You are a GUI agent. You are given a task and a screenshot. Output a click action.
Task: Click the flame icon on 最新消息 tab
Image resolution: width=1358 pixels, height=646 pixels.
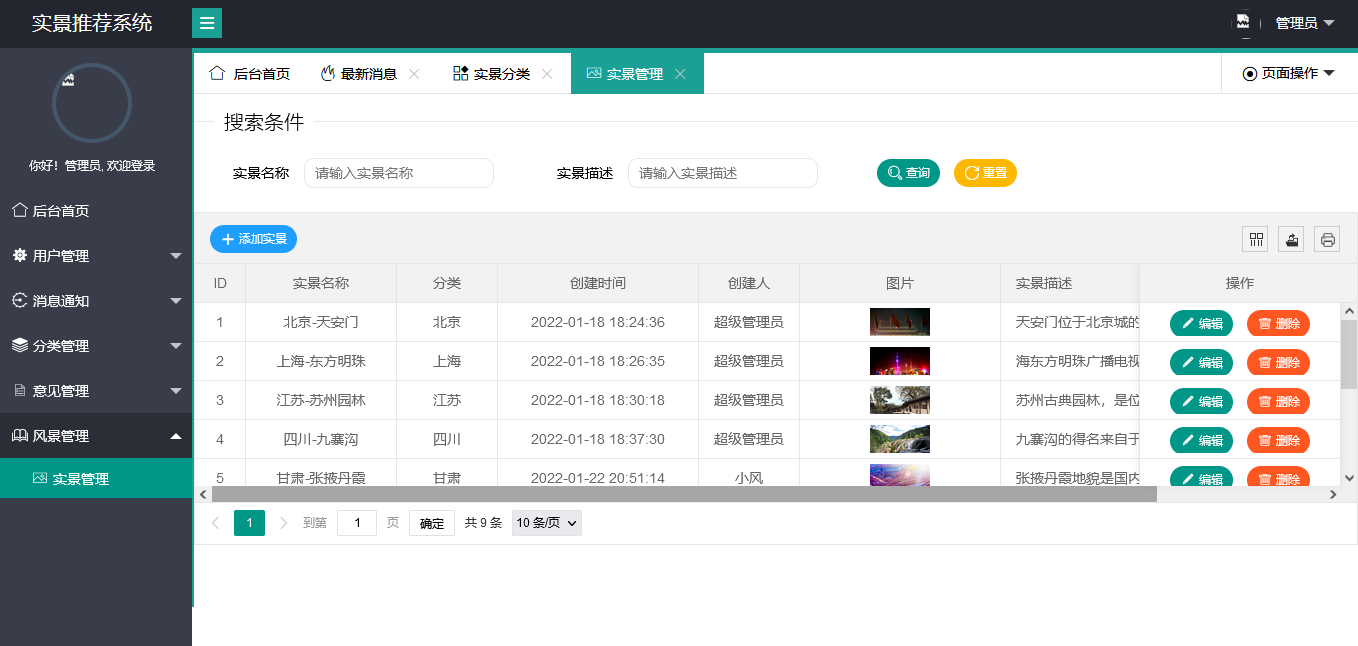tap(327, 73)
